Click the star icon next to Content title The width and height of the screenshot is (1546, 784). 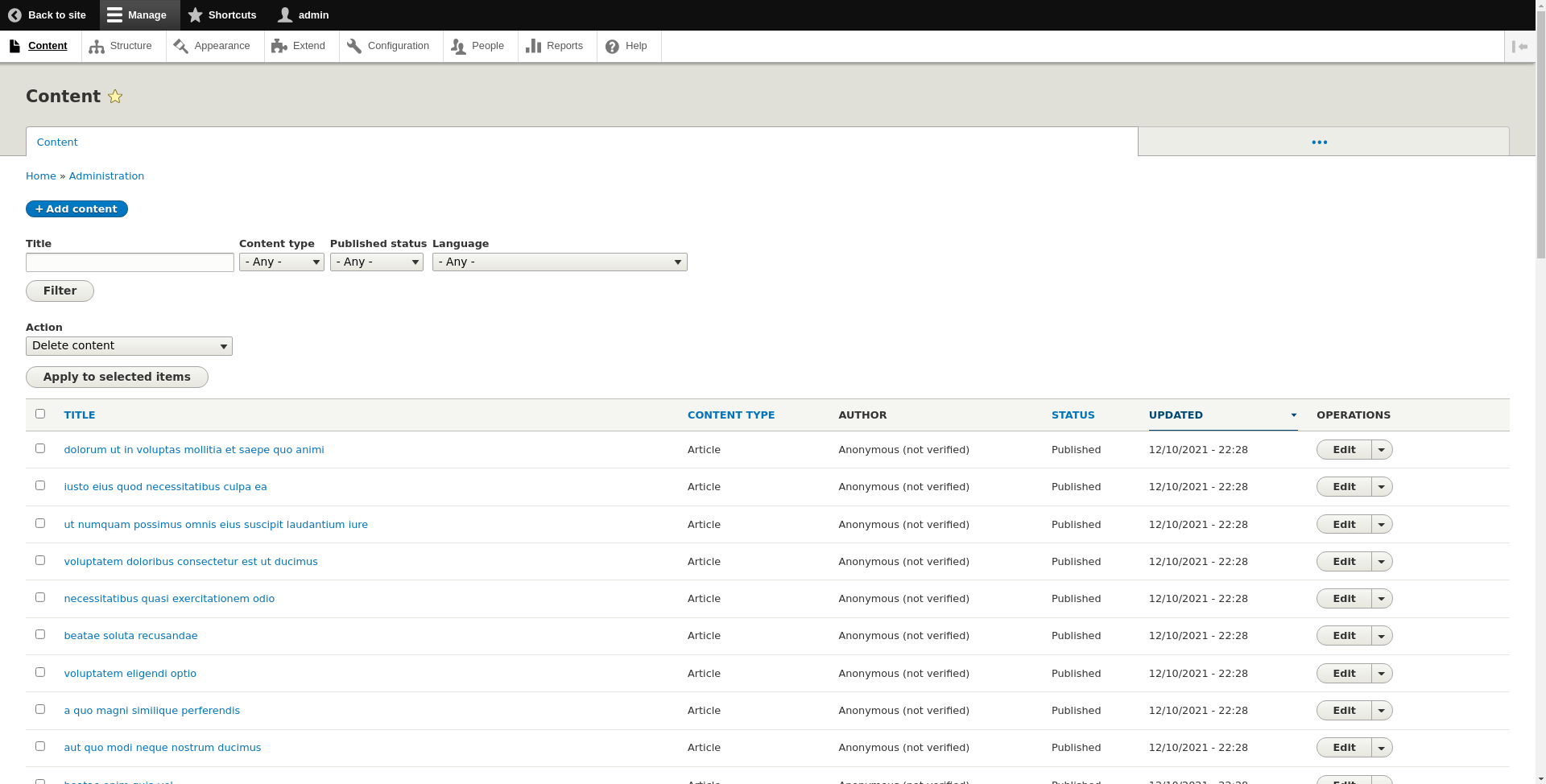coord(115,97)
